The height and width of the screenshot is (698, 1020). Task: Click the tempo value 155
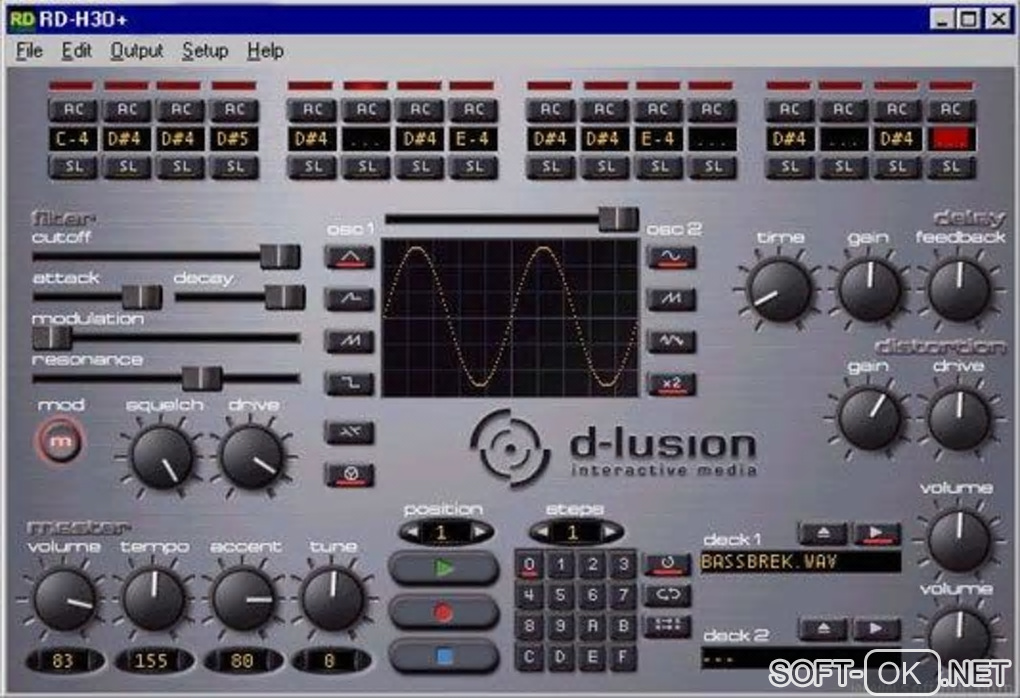(154, 661)
